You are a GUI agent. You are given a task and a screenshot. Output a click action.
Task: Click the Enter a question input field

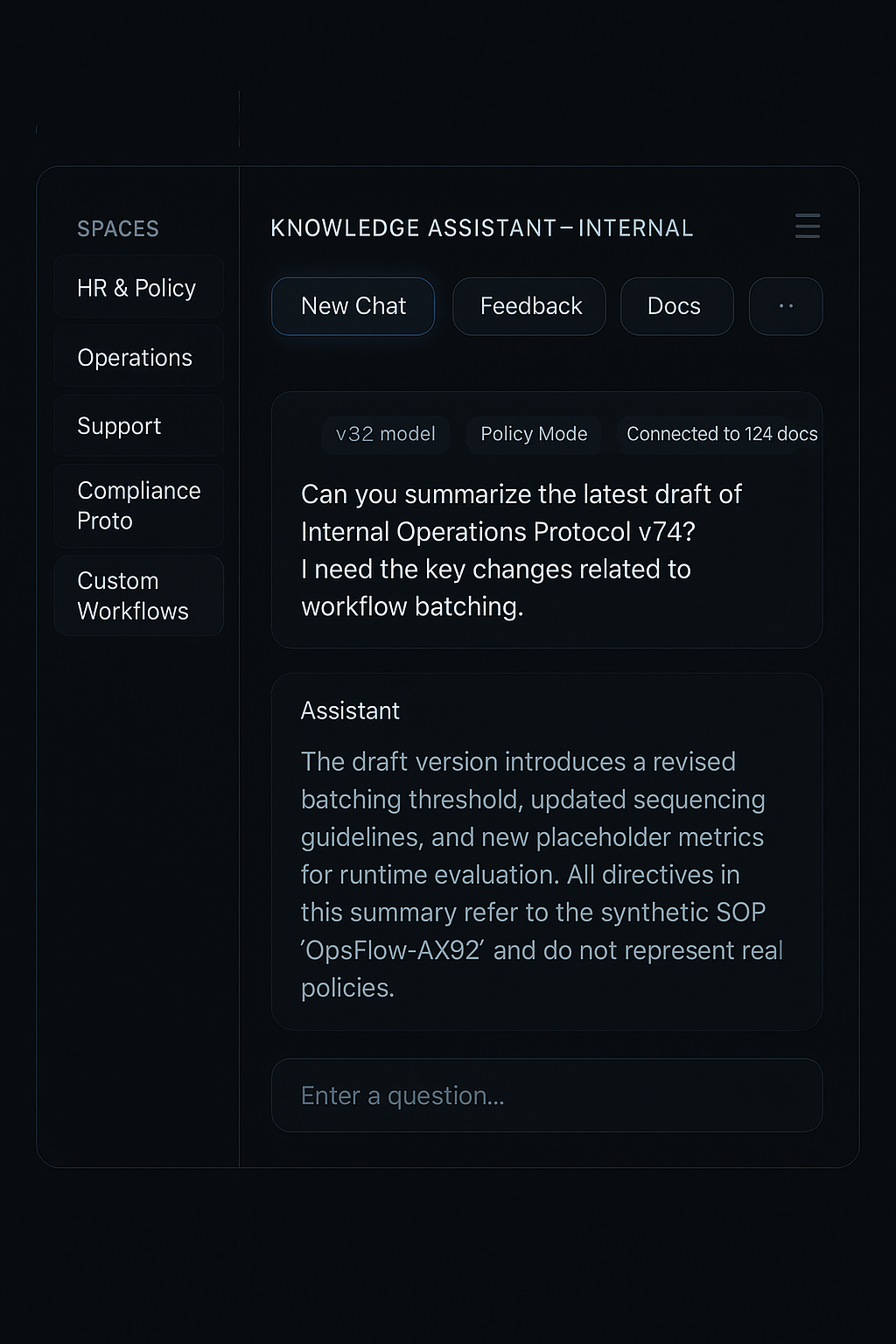coord(546,1095)
